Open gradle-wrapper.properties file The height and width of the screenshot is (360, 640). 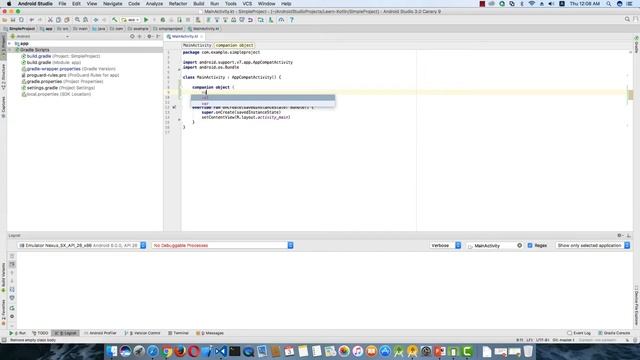pos(69,69)
